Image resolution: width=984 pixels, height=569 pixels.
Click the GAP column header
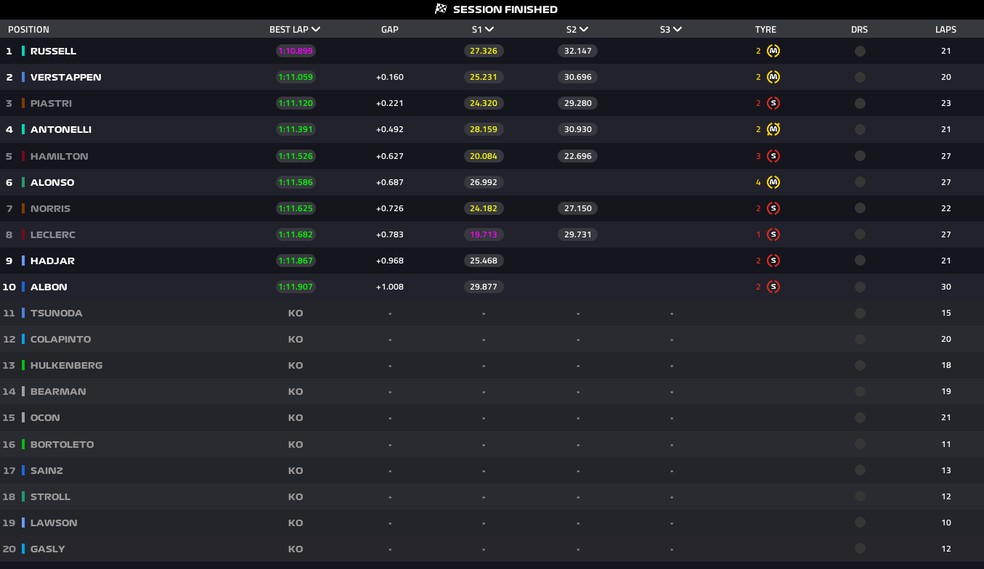[x=390, y=29]
